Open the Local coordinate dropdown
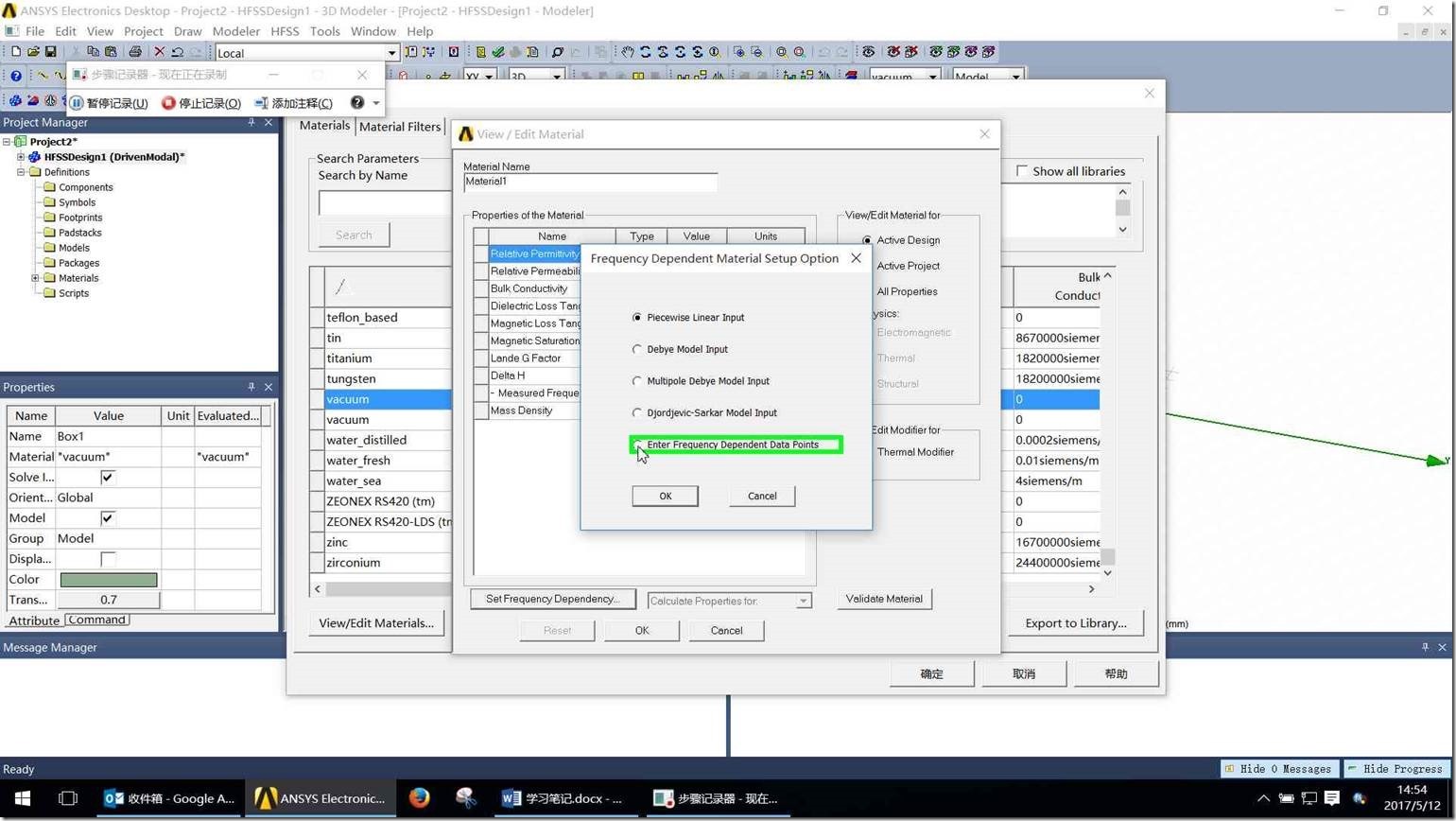The height and width of the screenshot is (821, 1456). click(391, 53)
